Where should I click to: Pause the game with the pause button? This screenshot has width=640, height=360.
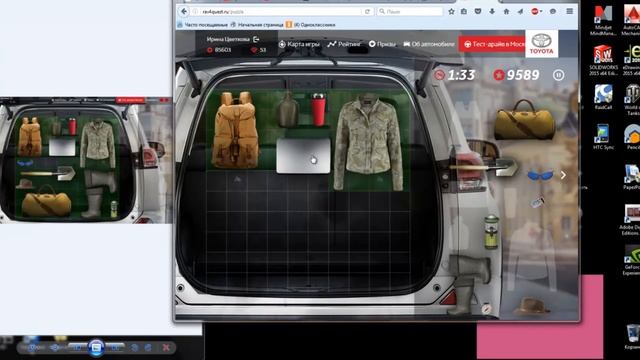coord(558,75)
